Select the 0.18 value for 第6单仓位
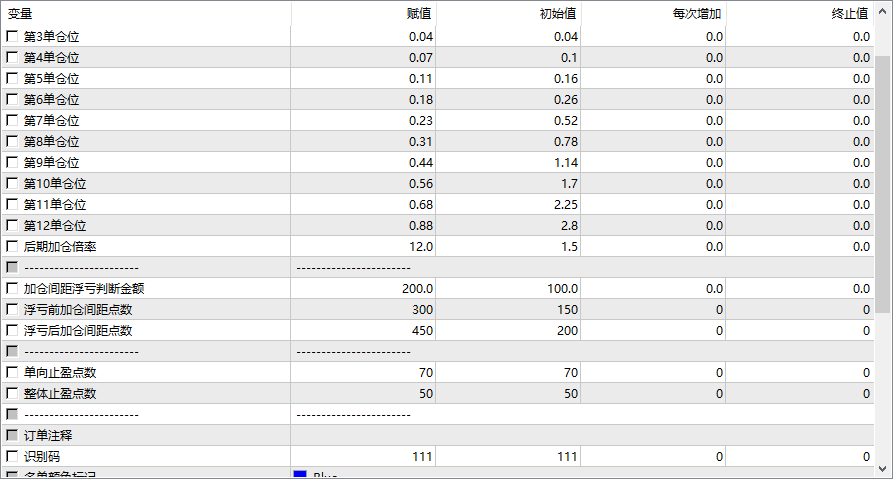Viewport: 893px width, 479px height. point(421,100)
